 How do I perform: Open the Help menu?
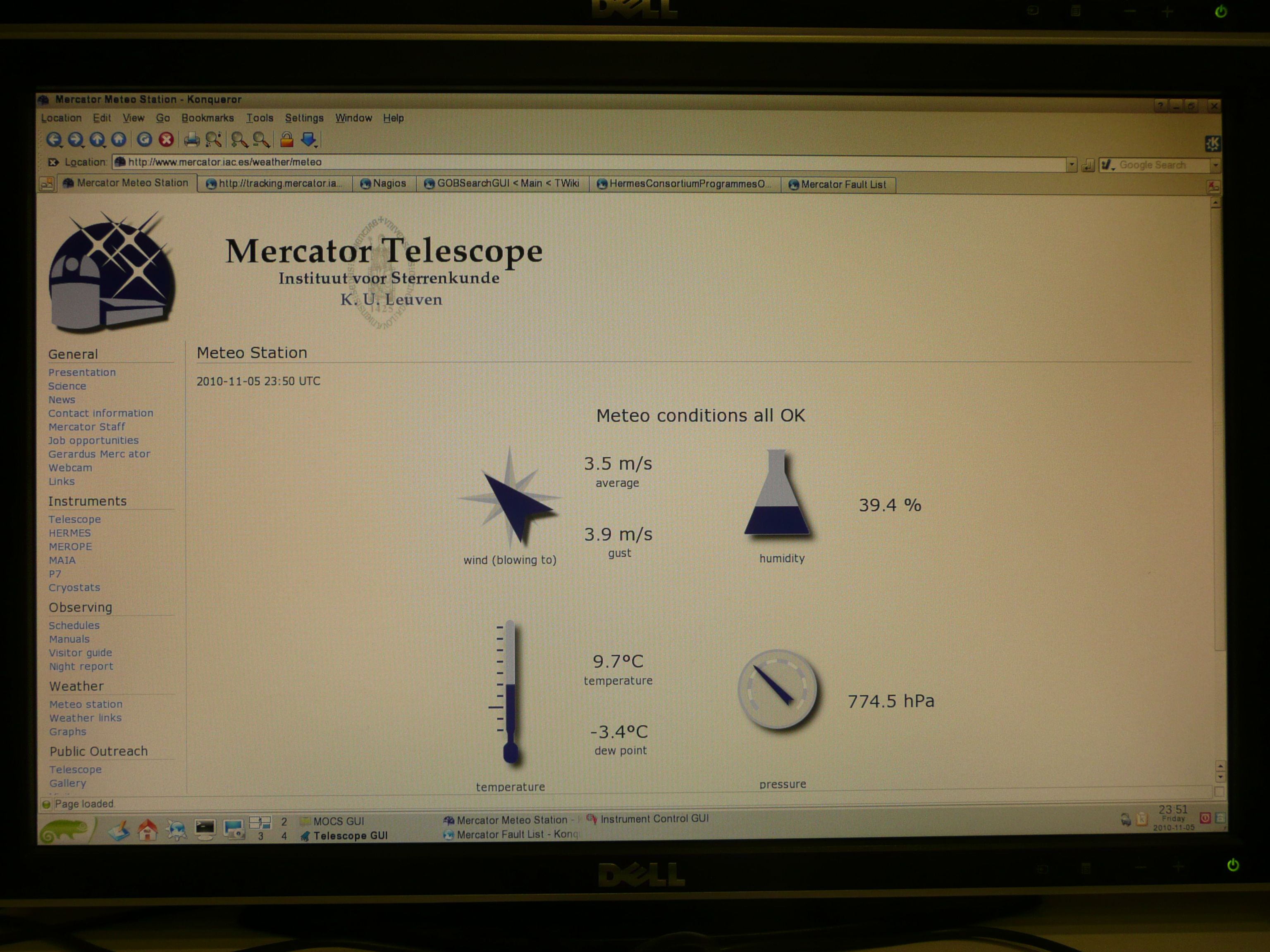[393, 118]
